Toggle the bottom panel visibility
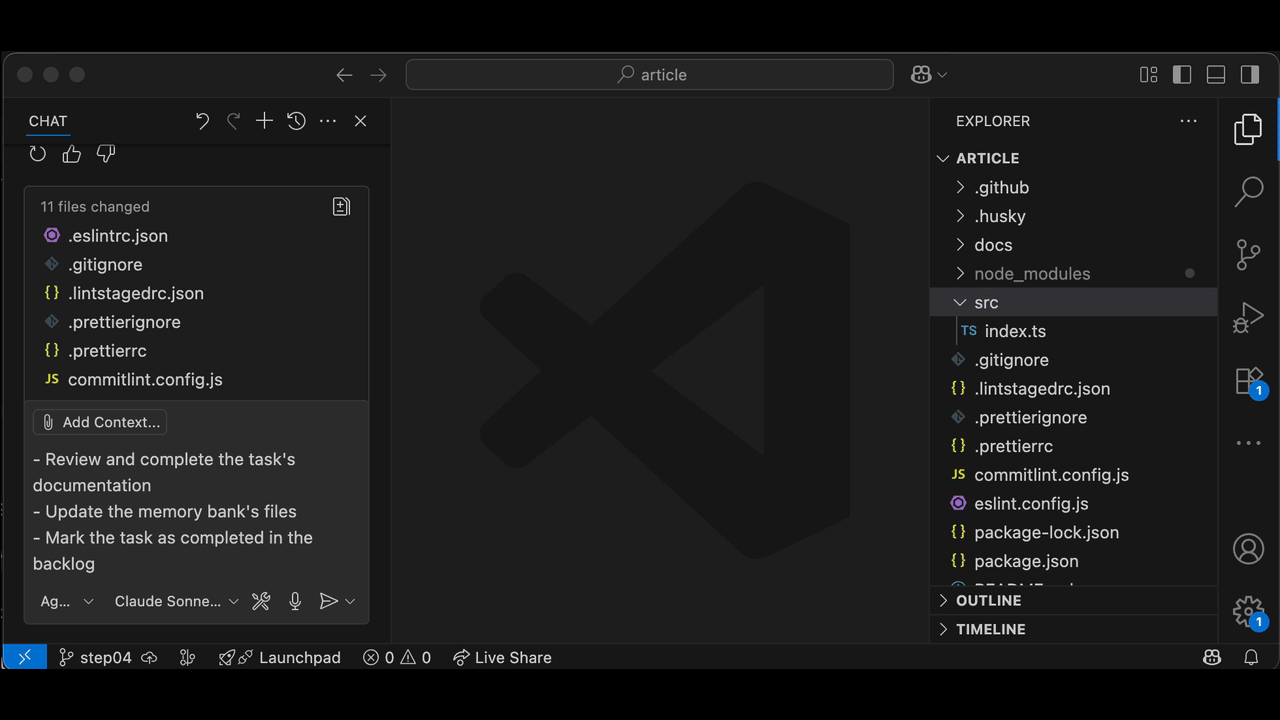The image size is (1280, 720). click(1216, 75)
